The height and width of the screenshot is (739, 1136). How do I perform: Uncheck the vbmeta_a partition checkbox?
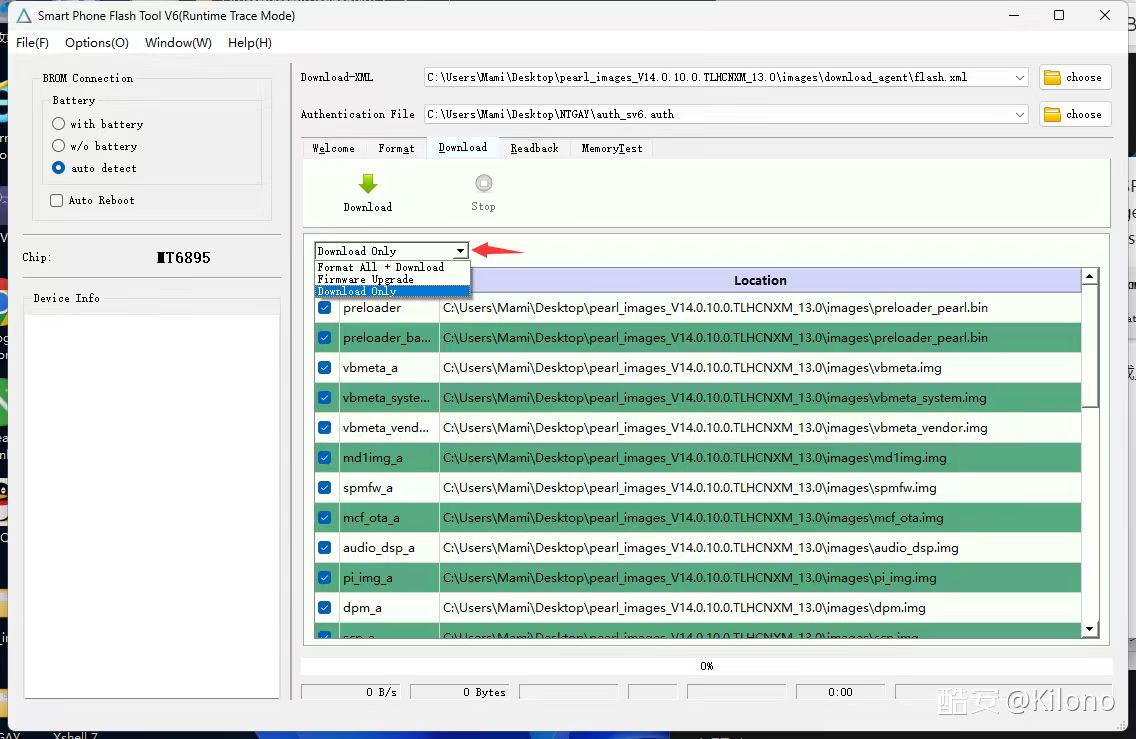325,368
